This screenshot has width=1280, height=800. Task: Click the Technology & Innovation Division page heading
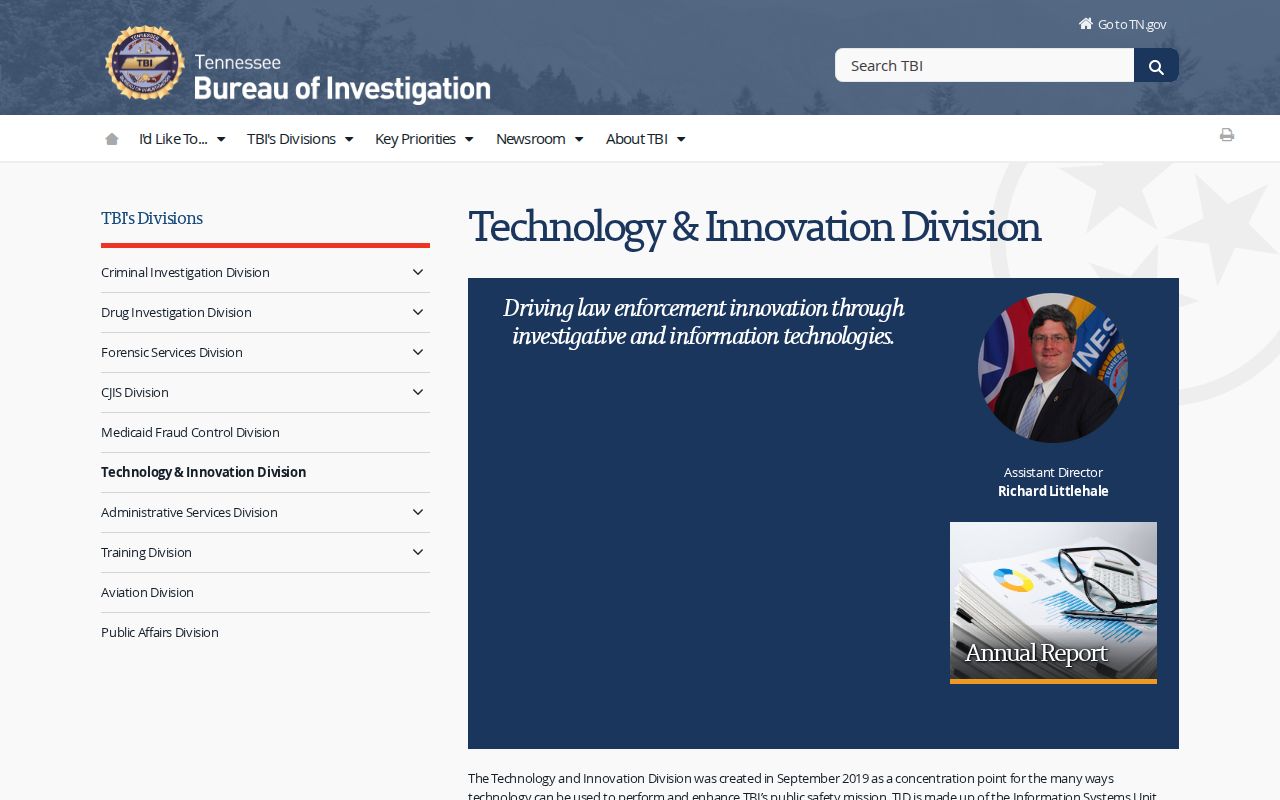click(x=755, y=227)
